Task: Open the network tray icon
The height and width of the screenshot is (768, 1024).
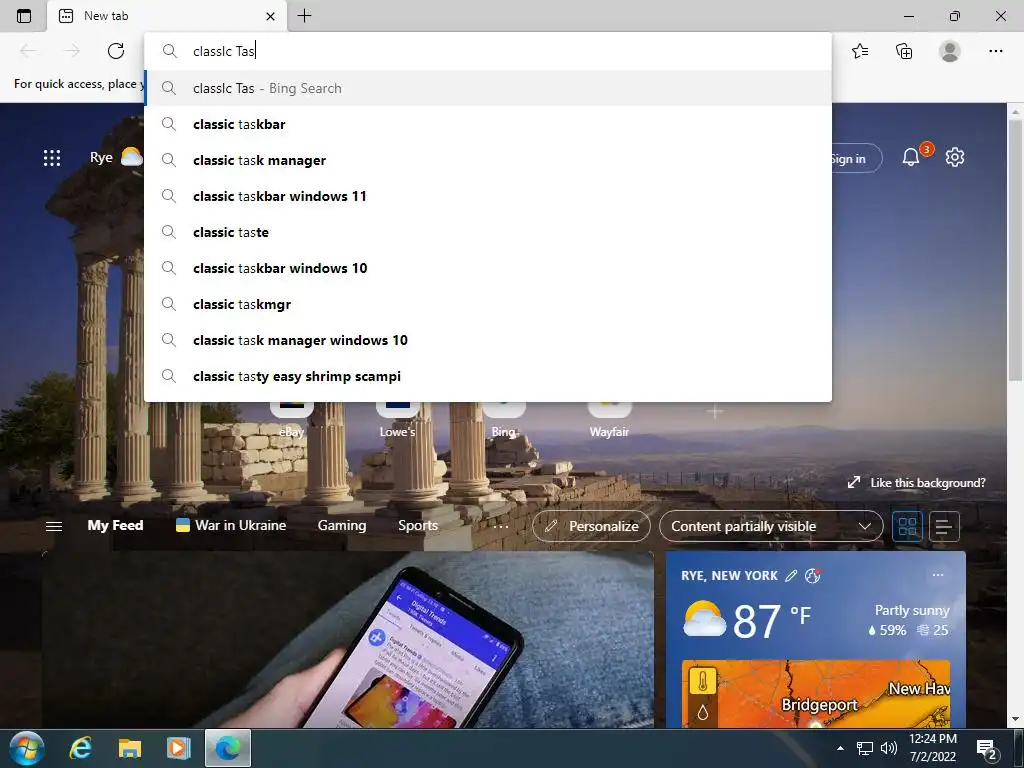Action: pos(865,748)
